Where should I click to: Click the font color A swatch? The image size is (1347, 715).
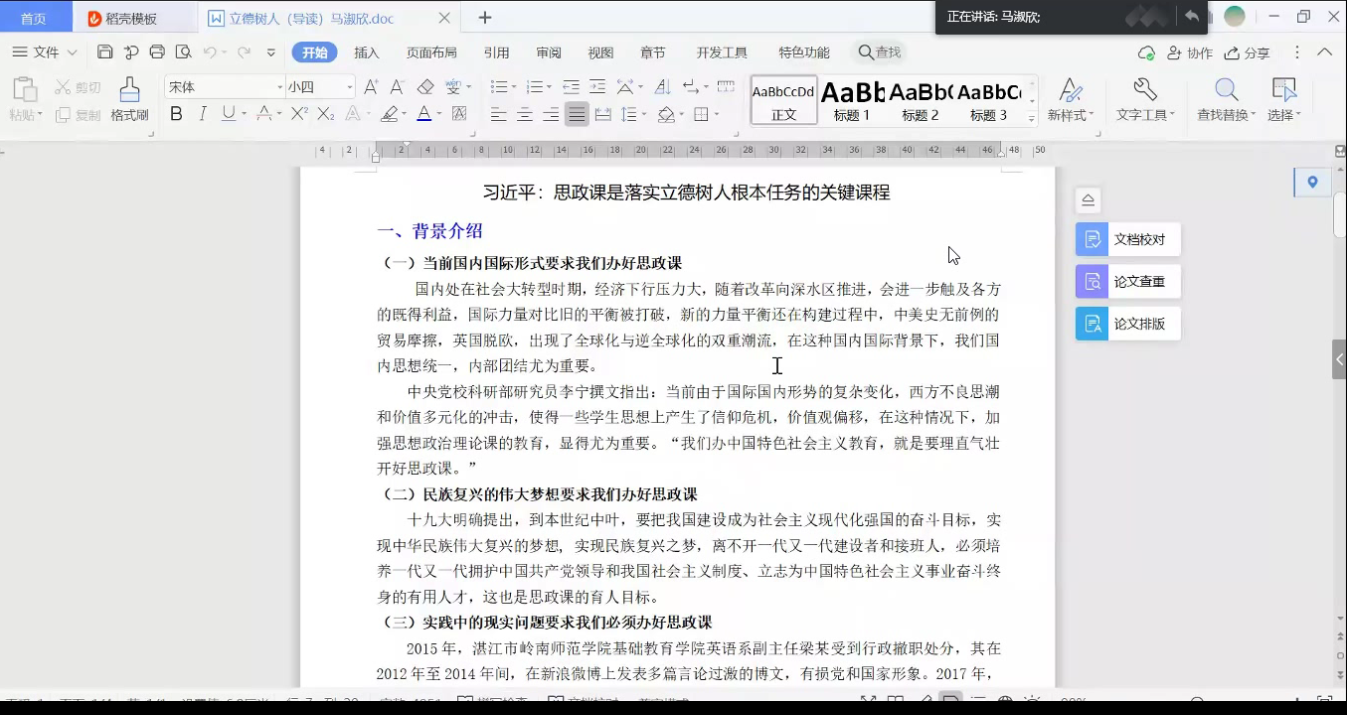(x=423, y=114)
